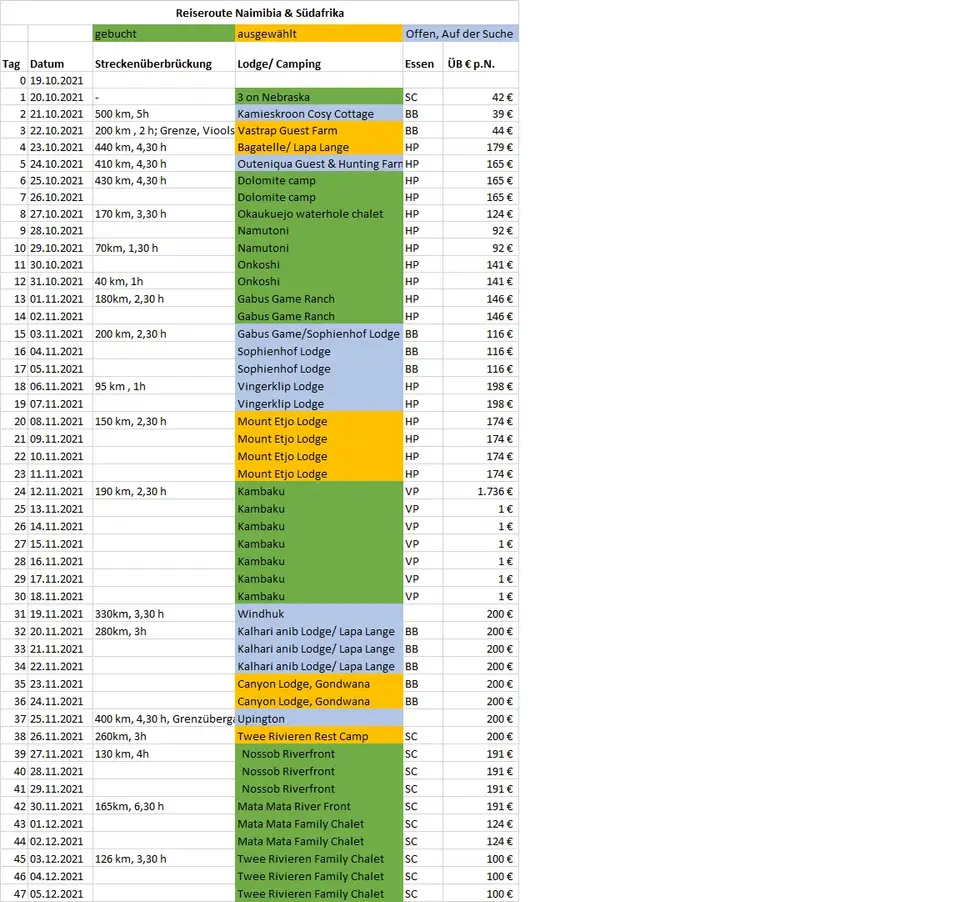Click the '42 €' price cell
This screenshot has height=902, width=960.
(x=480, y=97)
